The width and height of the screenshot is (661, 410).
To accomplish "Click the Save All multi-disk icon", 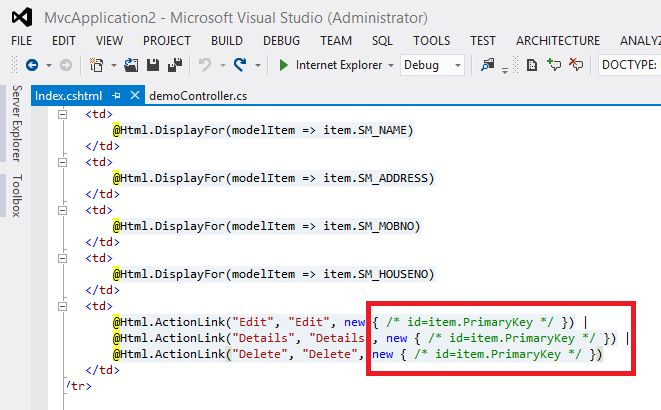I will click(175, 65).
